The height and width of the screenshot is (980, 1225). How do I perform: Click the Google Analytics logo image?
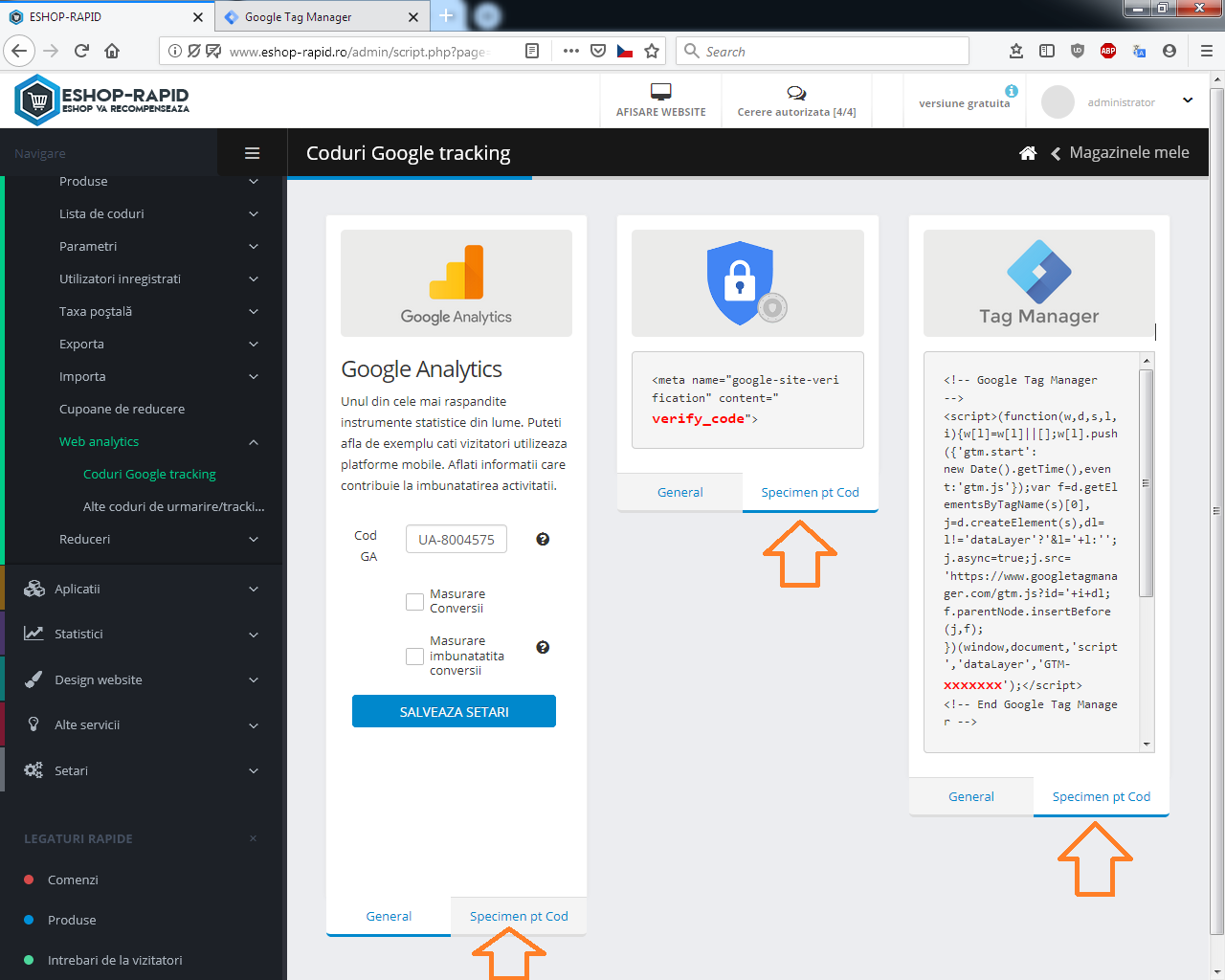[x=457, y=283]
